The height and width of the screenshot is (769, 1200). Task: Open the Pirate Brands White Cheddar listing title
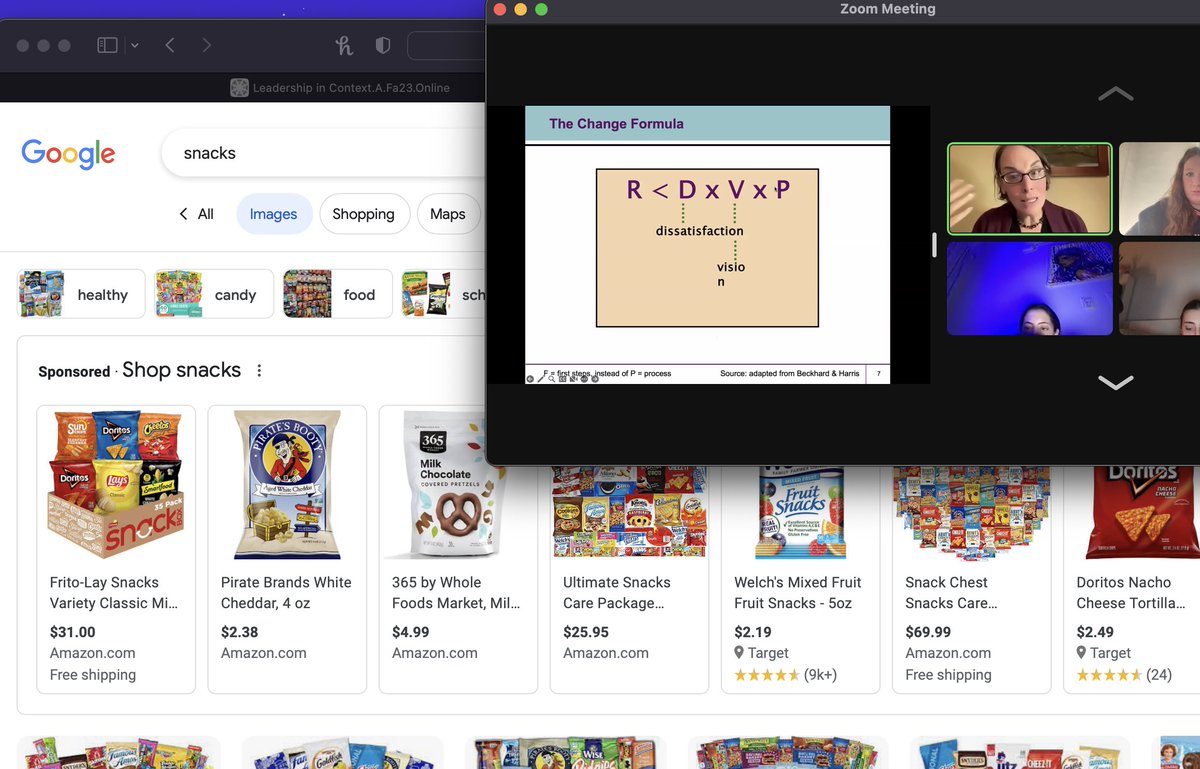[x=286, y=592]
